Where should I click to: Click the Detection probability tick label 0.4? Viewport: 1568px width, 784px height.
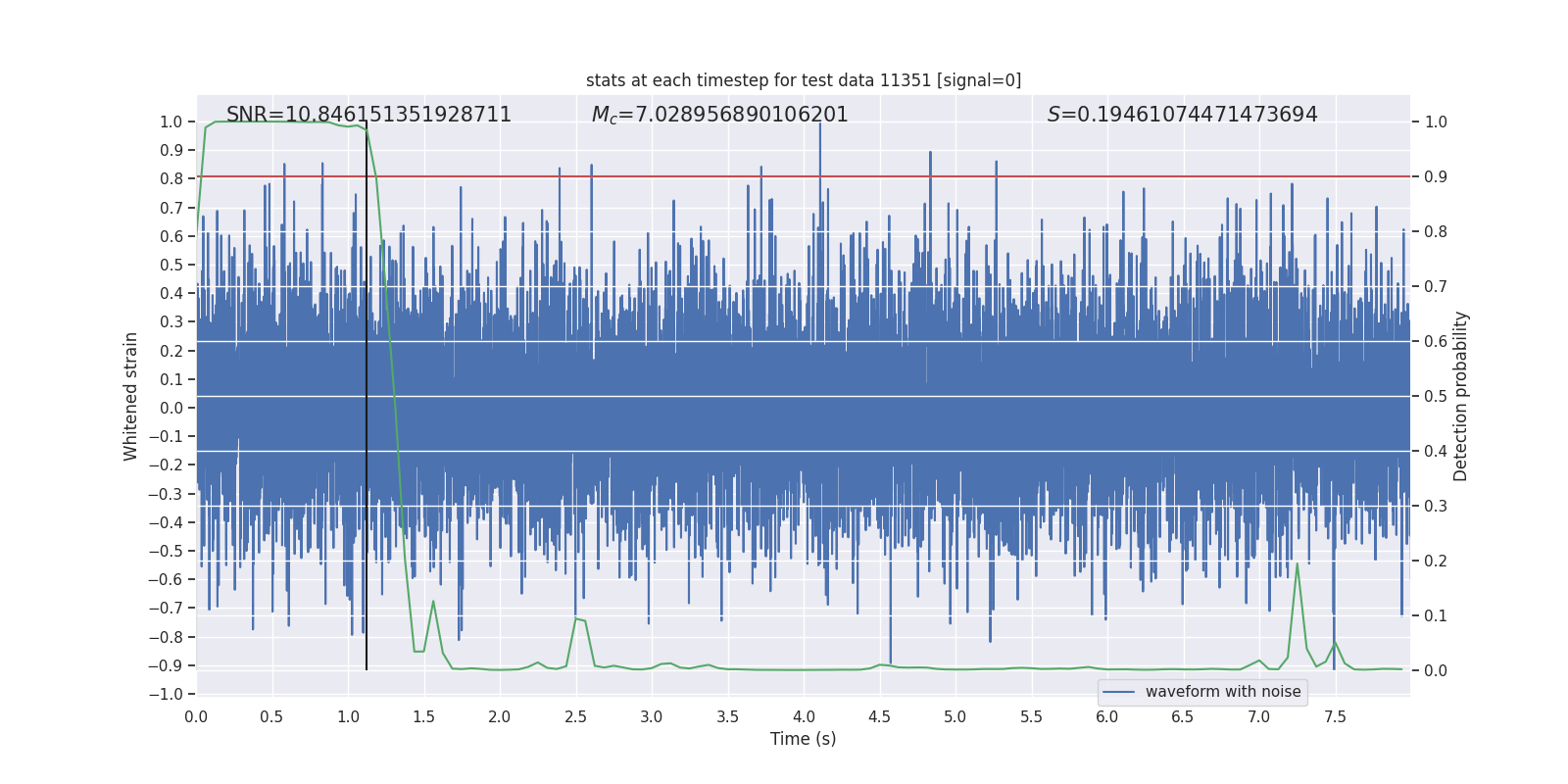coord(1436,451)
